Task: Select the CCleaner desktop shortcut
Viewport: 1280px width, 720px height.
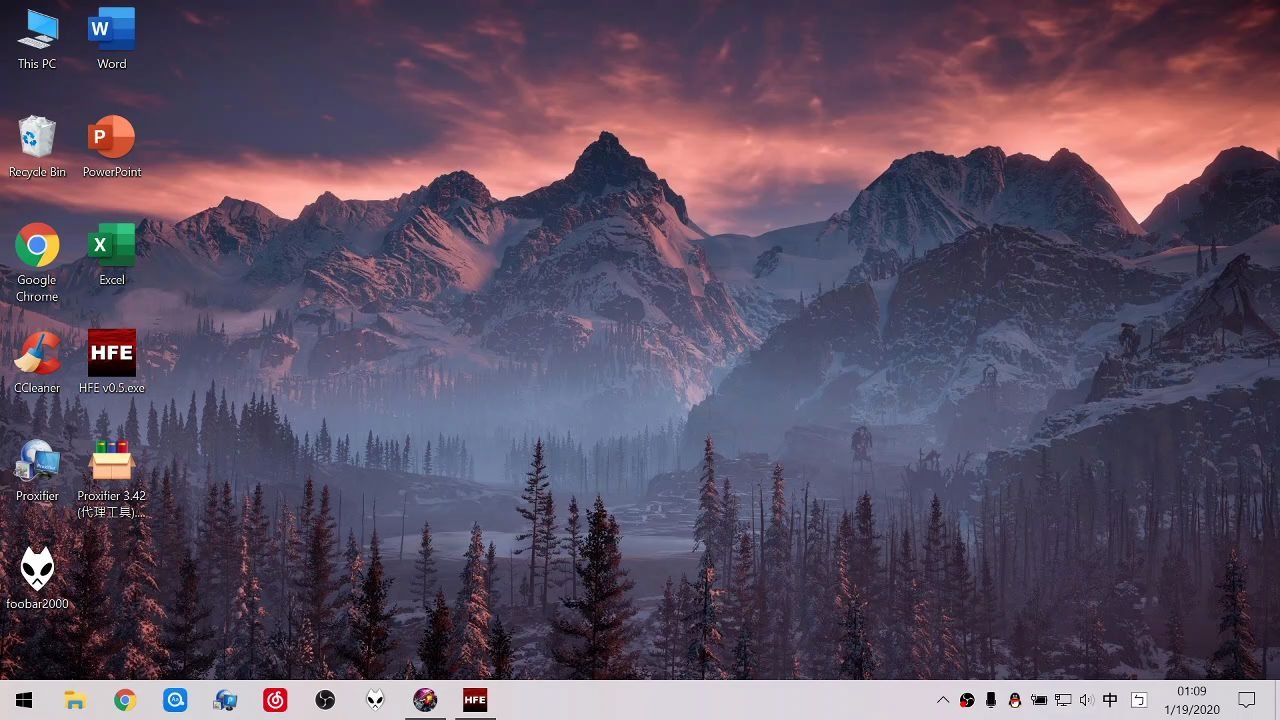Action: pos(37,364)
